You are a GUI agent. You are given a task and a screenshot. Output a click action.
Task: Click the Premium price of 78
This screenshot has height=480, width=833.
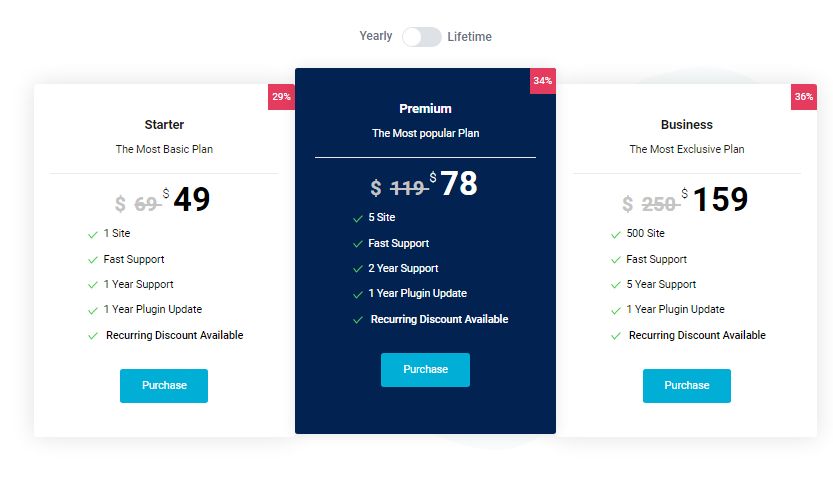458,184
